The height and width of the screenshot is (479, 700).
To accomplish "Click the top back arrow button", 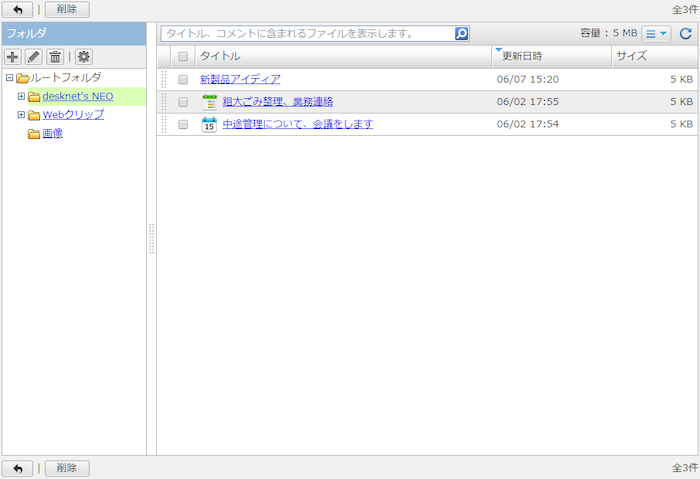I will (17, 9).
